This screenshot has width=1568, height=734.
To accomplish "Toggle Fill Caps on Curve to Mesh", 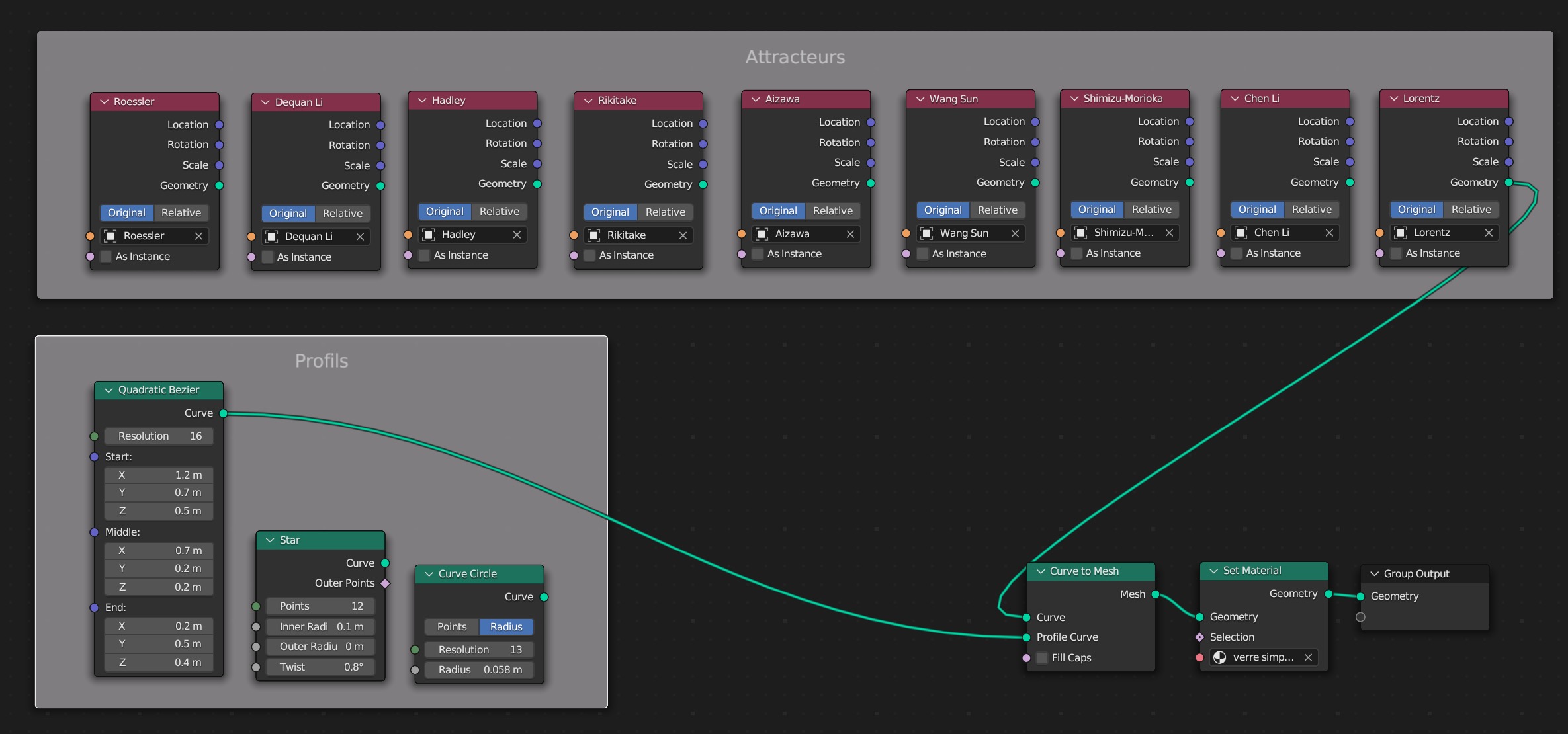I will [1042, 658].
